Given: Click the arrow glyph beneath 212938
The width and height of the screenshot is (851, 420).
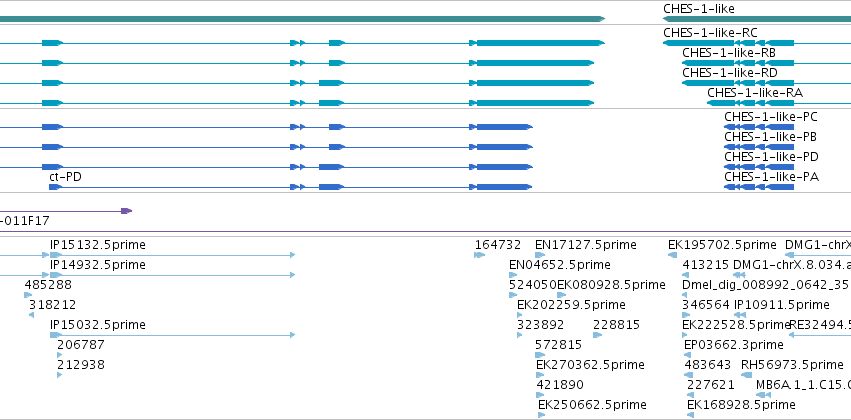Looking at the screenshot, I should 60,375.
